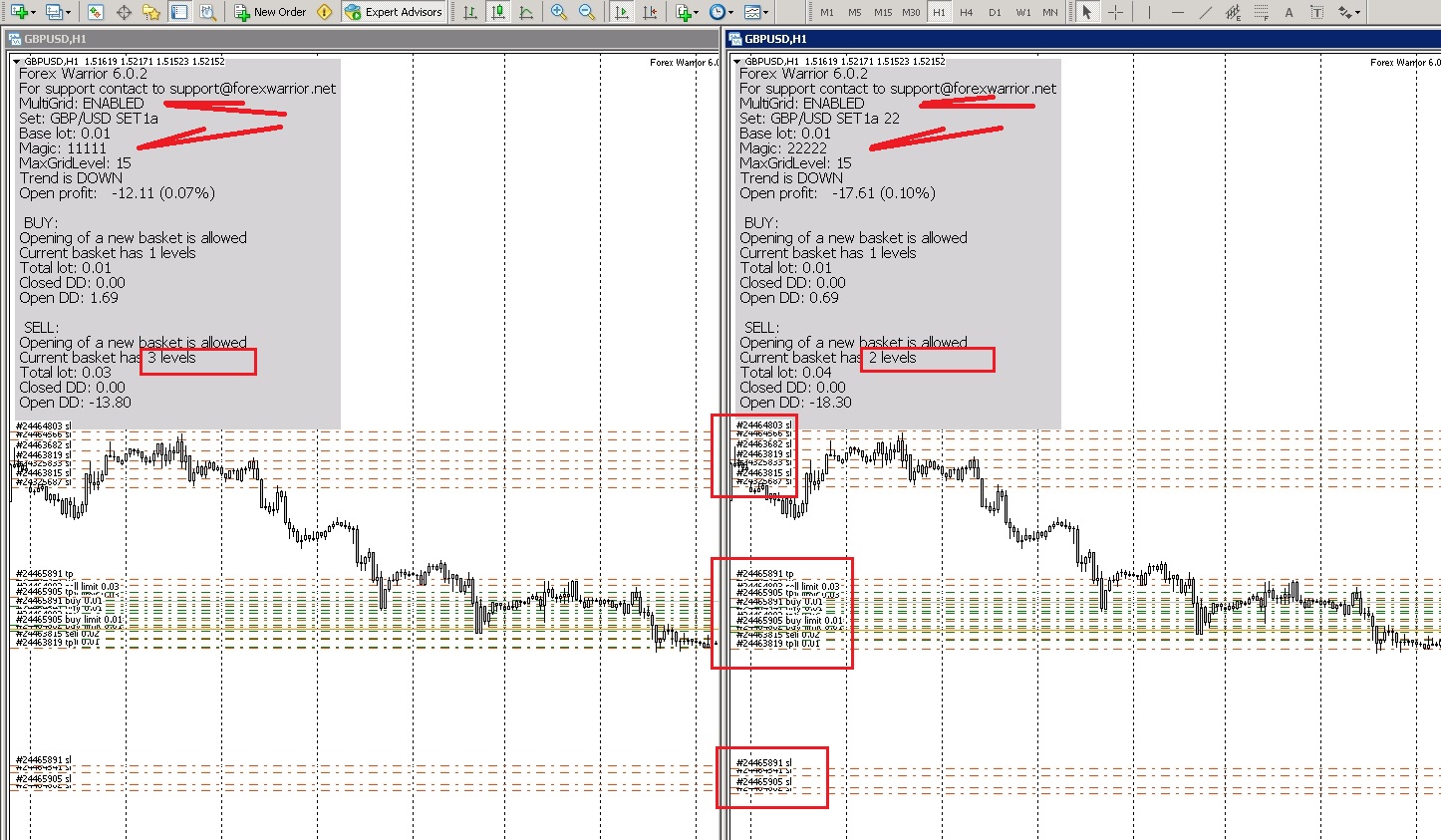Select the M1 timeframe
This screenshot has width=1441, height=840.
[827, 12]
